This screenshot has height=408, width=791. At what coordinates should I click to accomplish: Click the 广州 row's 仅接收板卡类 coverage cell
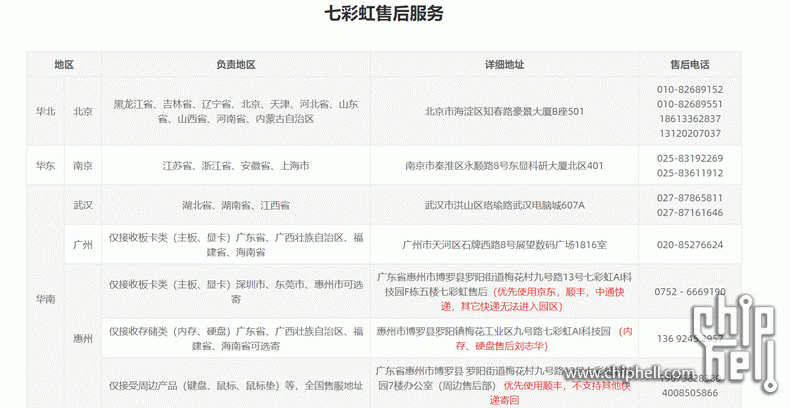coord(236,245)
